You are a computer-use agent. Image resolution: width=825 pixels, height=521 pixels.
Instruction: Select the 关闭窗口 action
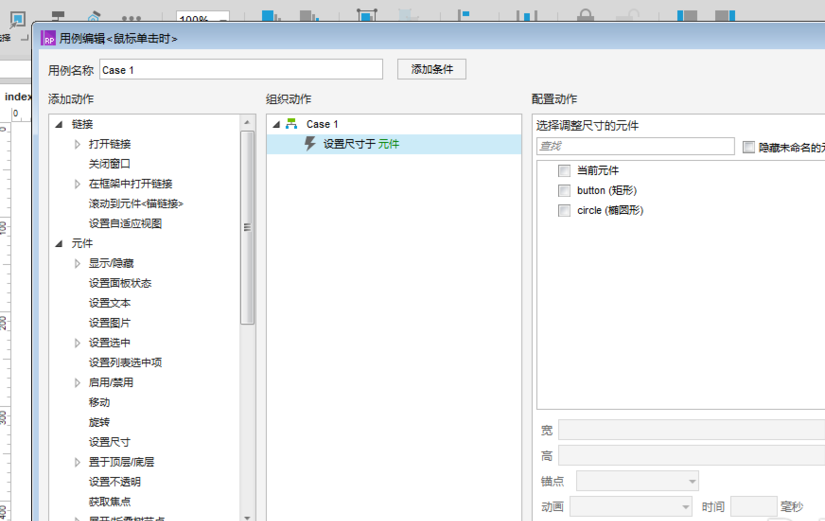[x=109, y=164]
